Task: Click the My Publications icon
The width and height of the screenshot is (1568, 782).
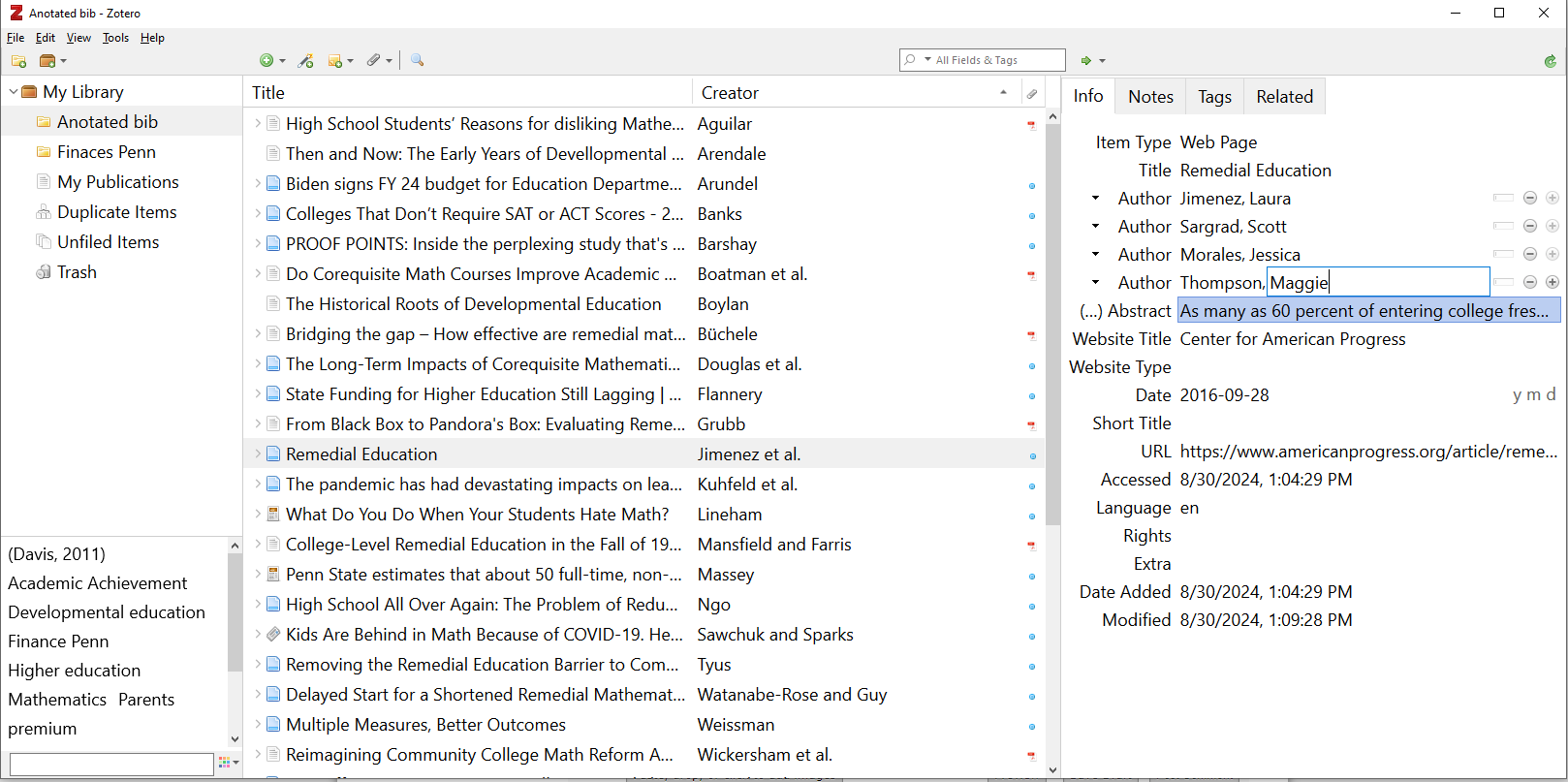Action: (44, 182)
